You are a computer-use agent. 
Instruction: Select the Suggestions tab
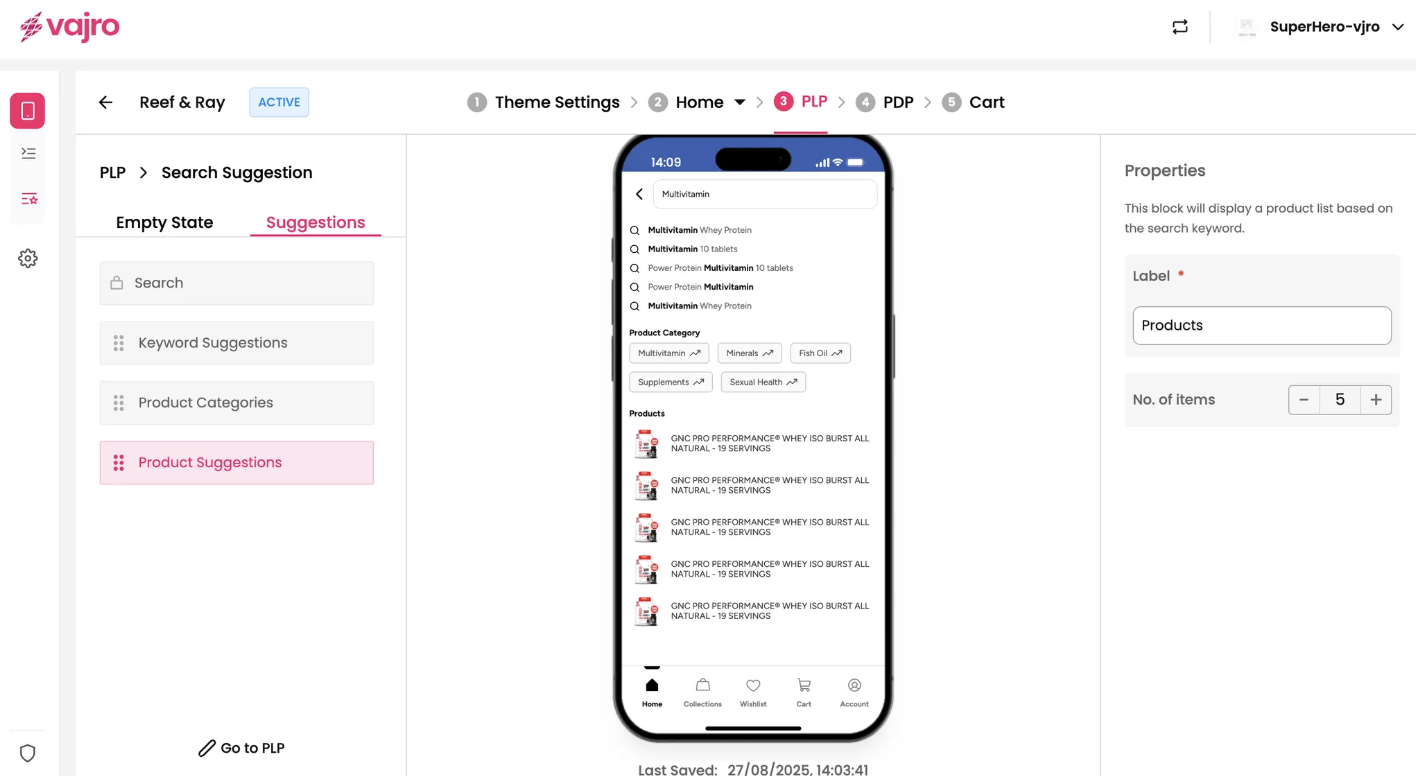point(315,222)
